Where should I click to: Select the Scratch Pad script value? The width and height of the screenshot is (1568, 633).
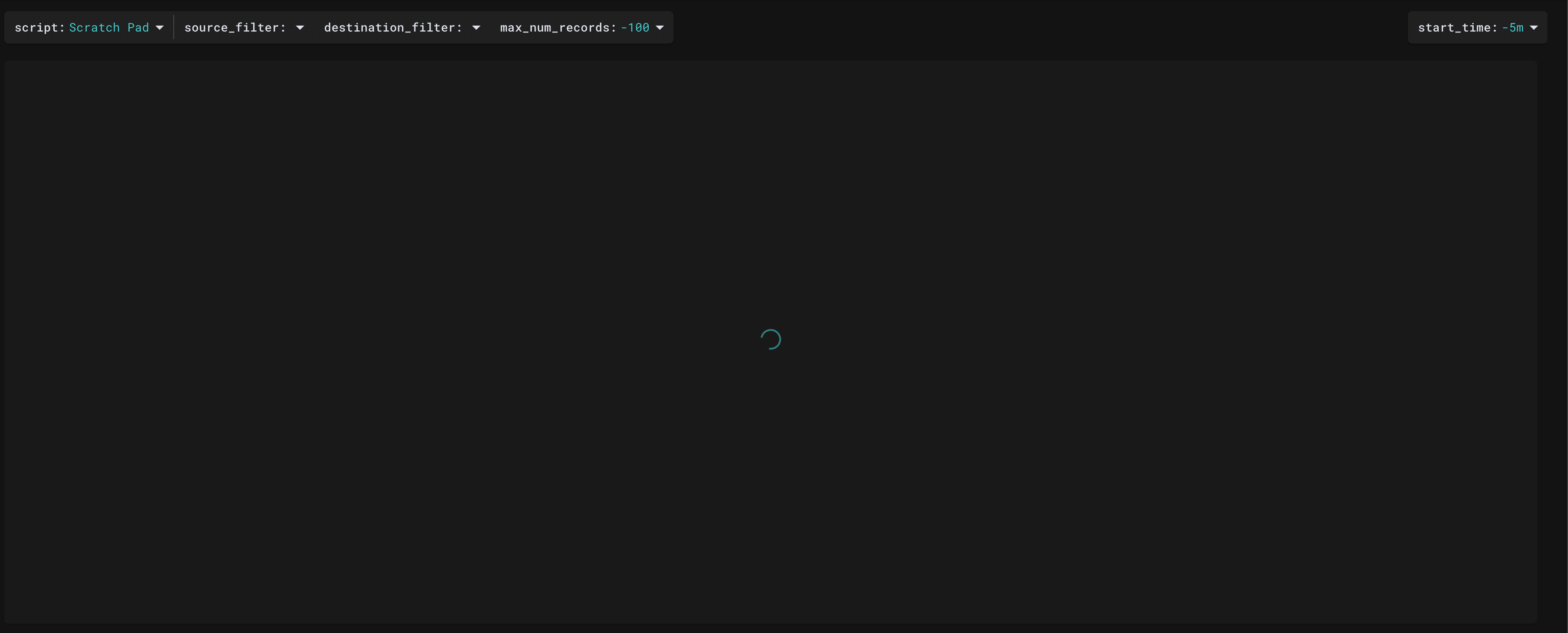coord(109,27)
